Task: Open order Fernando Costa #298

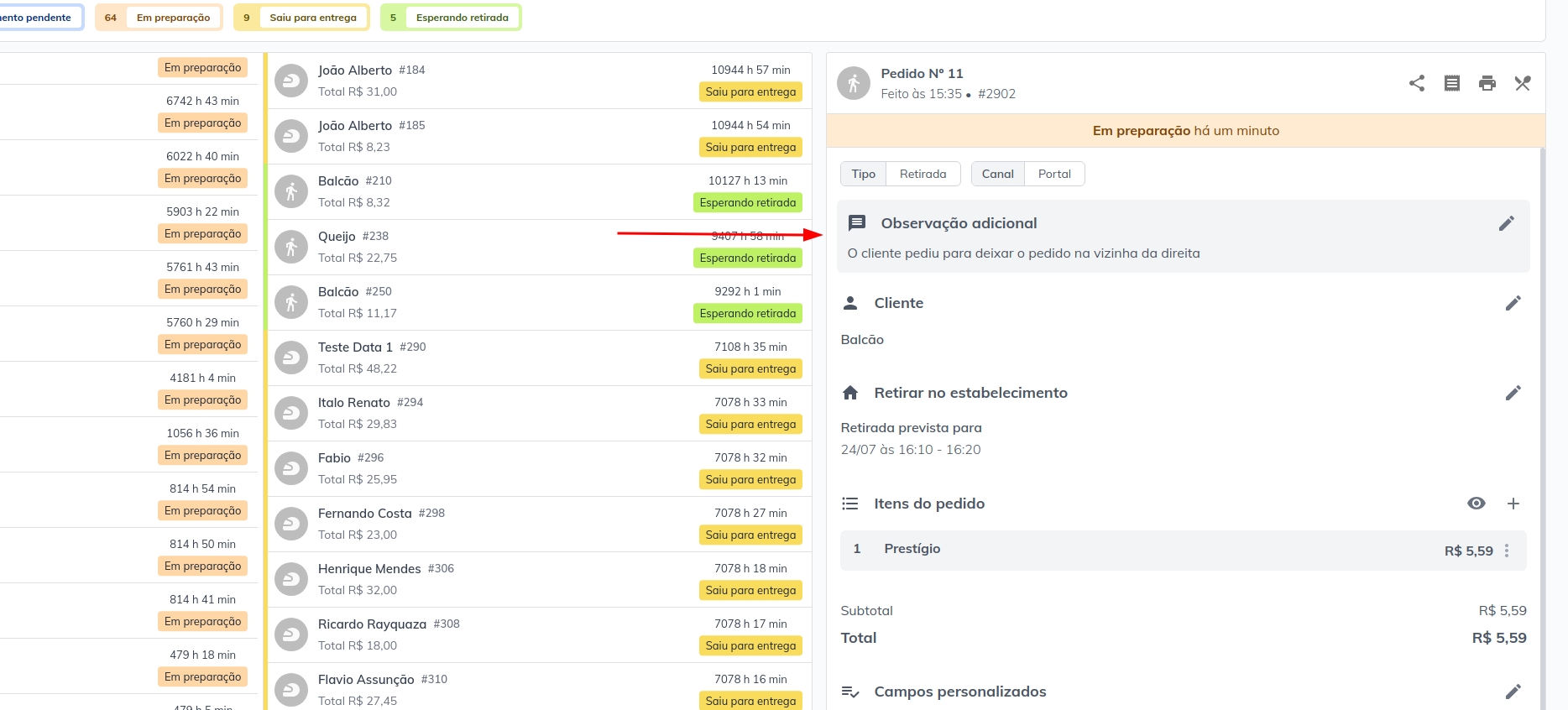Action: tap(539, 525)
